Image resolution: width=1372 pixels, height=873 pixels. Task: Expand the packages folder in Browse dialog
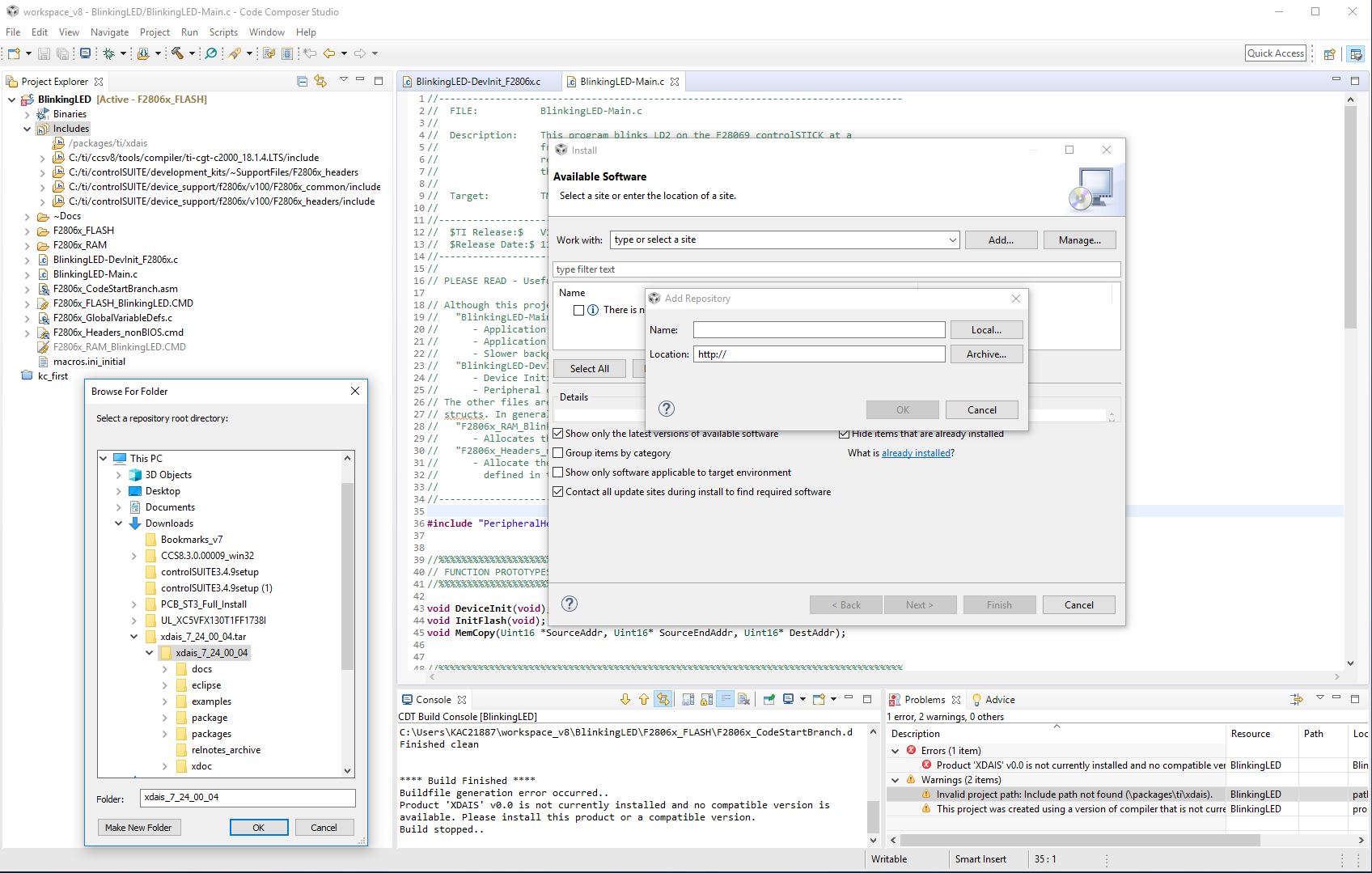point(164,734)
